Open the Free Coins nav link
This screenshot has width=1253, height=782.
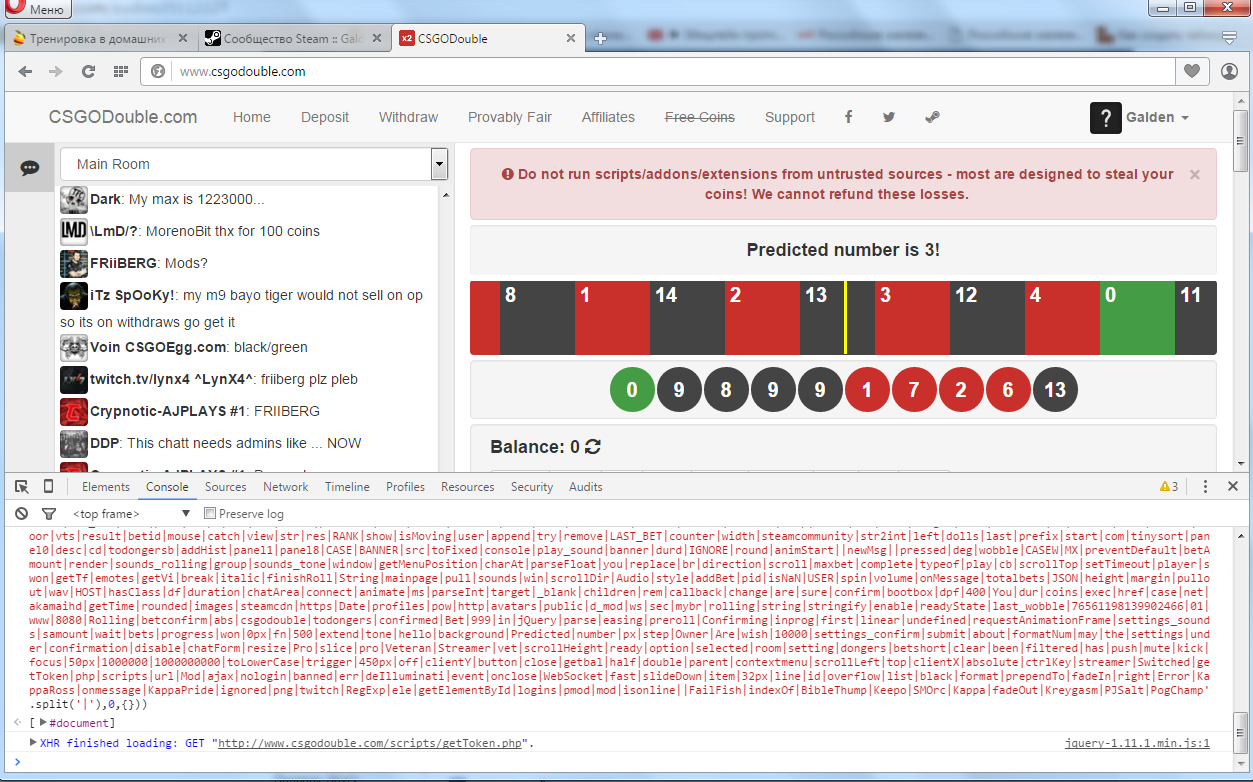coord(700,117)
